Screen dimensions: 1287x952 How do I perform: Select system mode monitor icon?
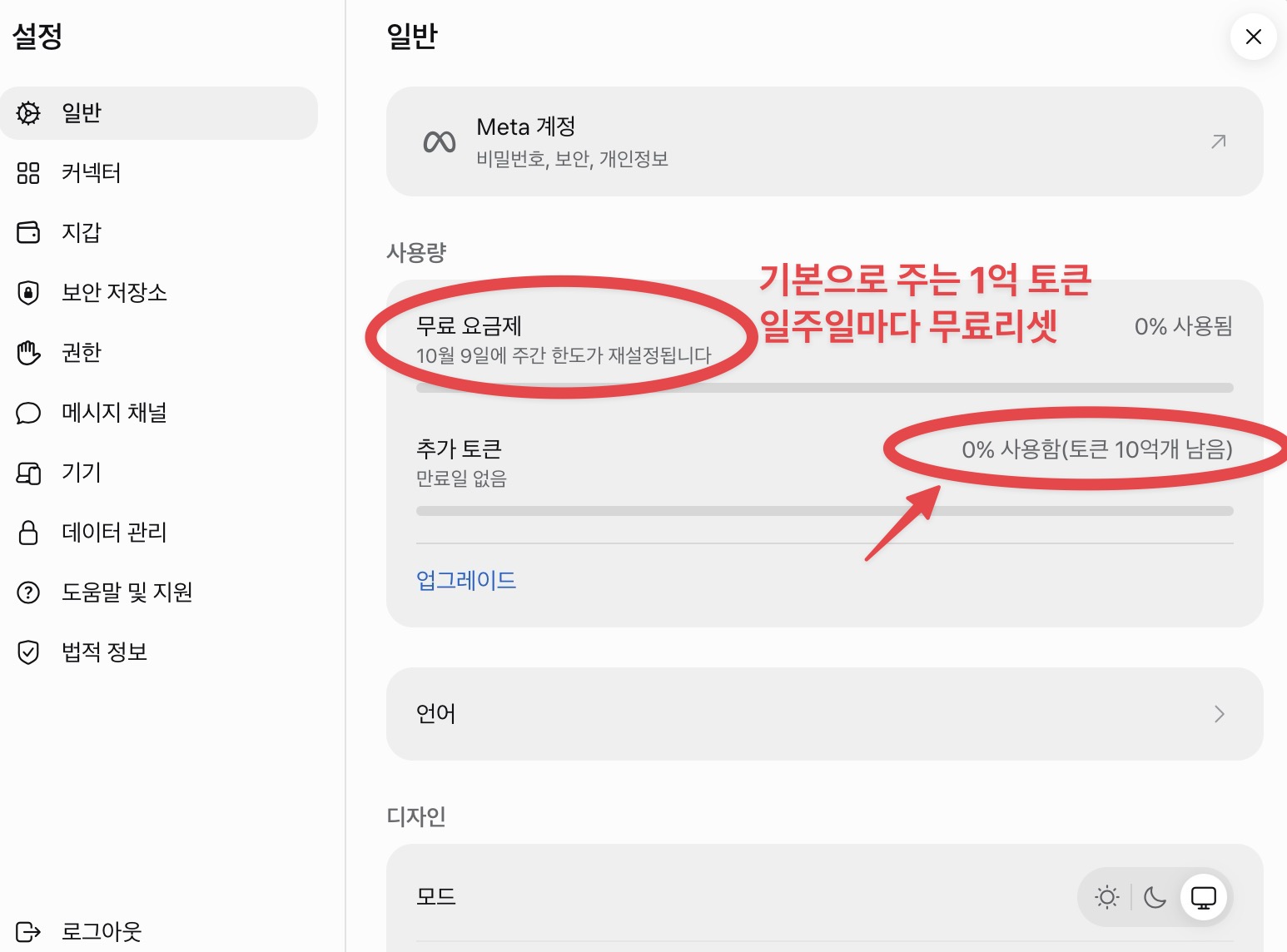pyautogui.click(x=1204, y=897)
